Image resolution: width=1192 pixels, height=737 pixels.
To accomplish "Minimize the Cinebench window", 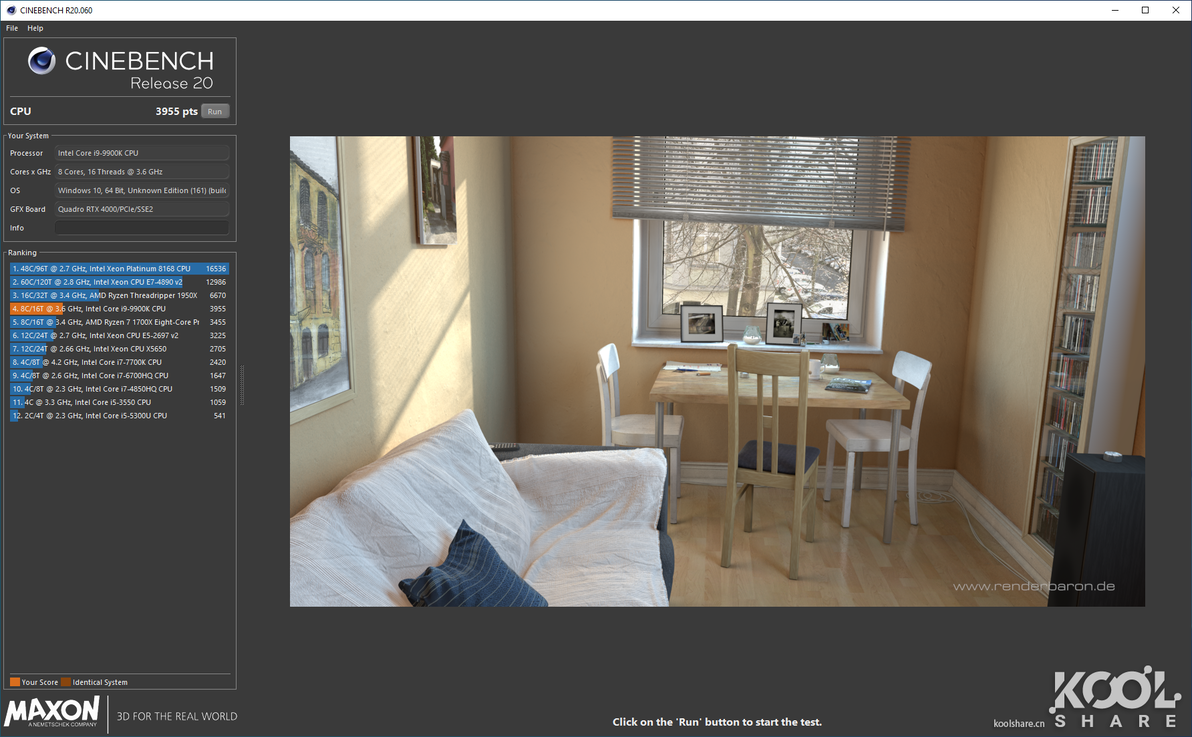I will [x=1115, y=10].
